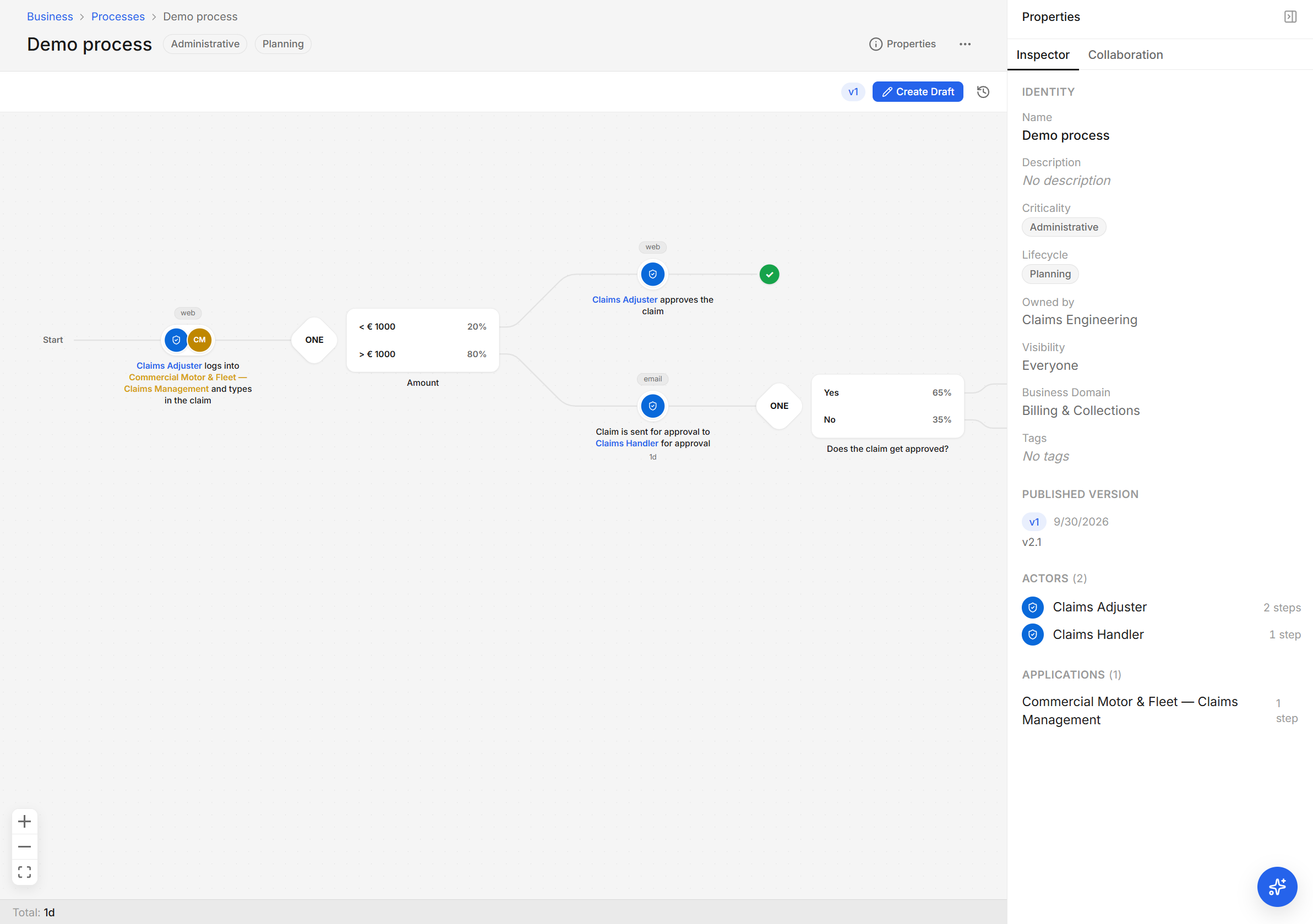Screen dimensions: 1313x924
Task: Click the green checkmark end node
Action: 769,275
